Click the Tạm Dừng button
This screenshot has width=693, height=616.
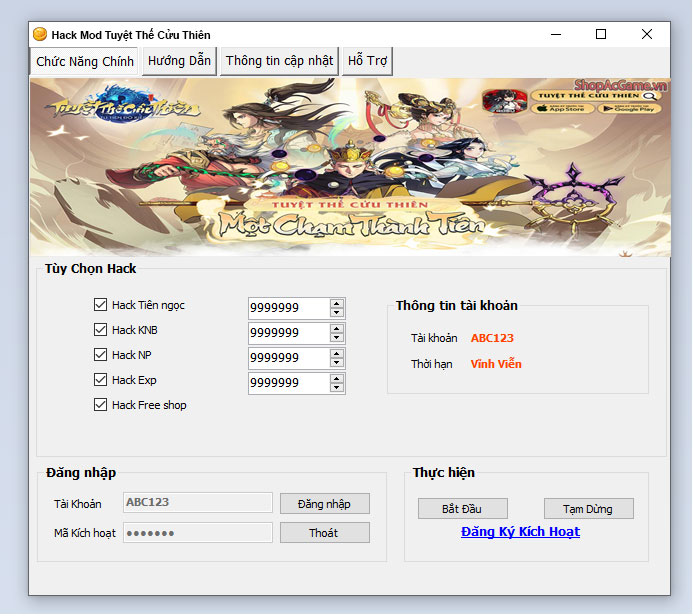click(588, 509)
